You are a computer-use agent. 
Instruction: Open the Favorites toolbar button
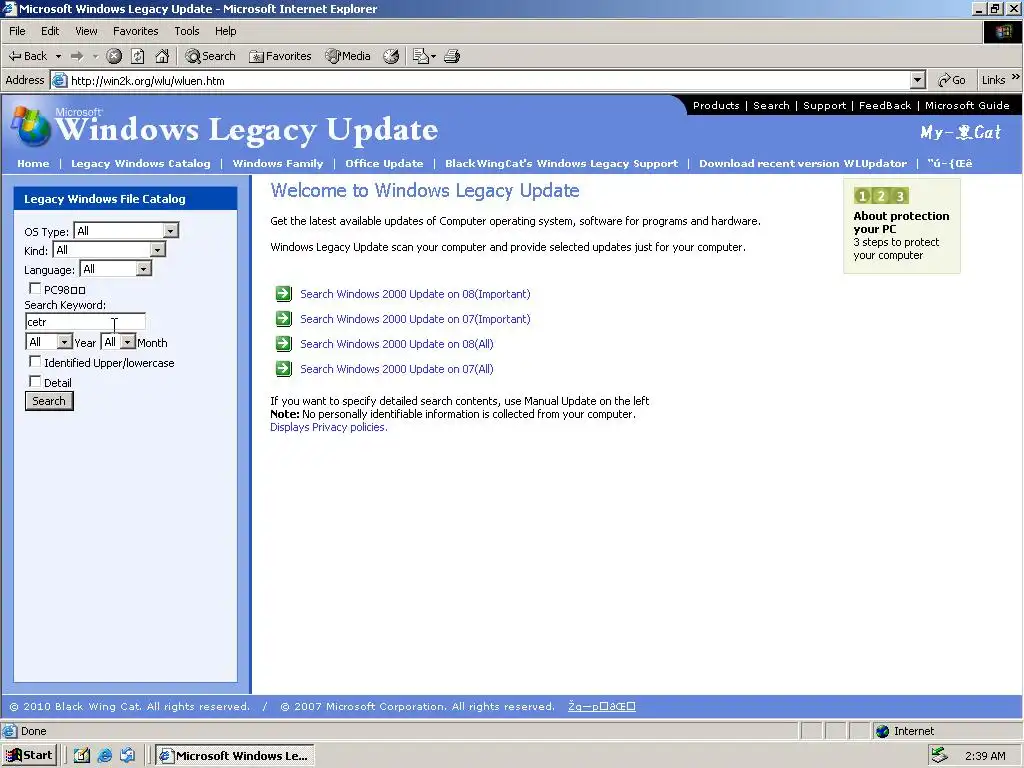[280, 56]
